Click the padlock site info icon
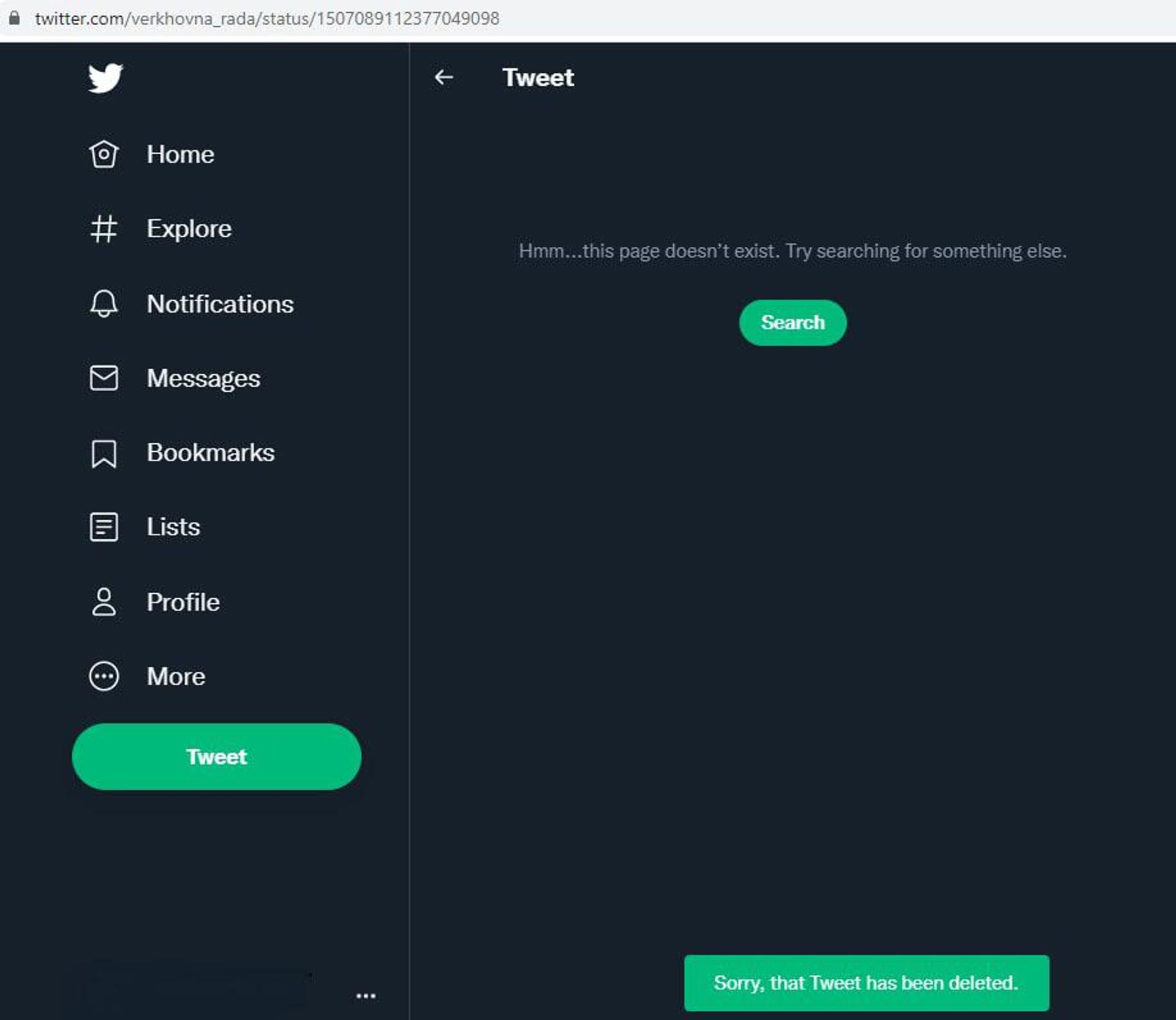Viewport: 1176px width, 1020px height. coord(14,18)
